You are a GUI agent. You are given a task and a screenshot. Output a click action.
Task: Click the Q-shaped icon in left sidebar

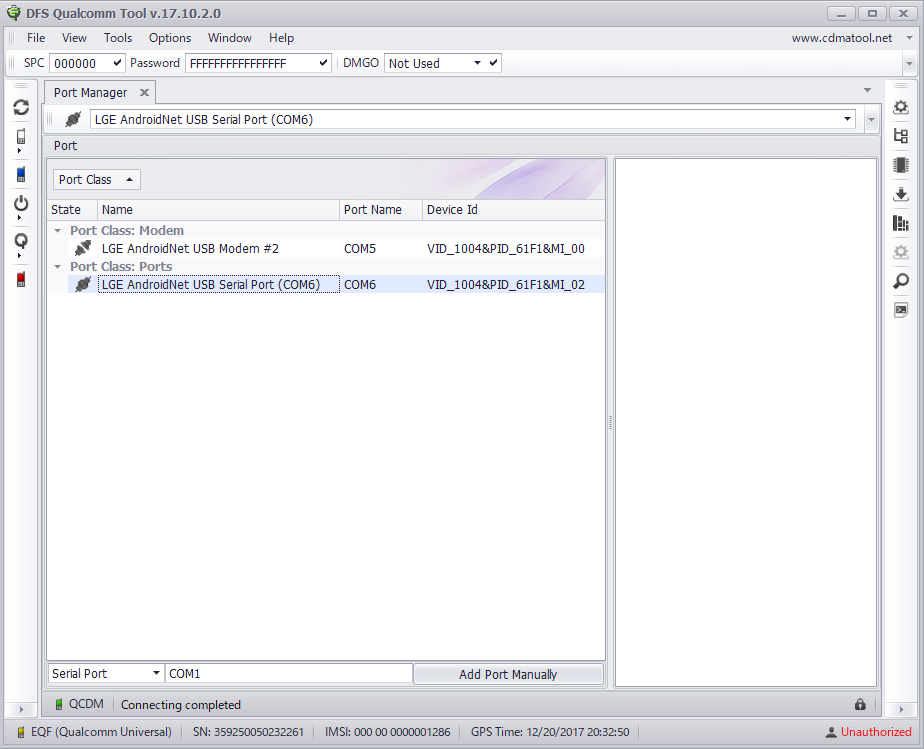coord(21,241)
